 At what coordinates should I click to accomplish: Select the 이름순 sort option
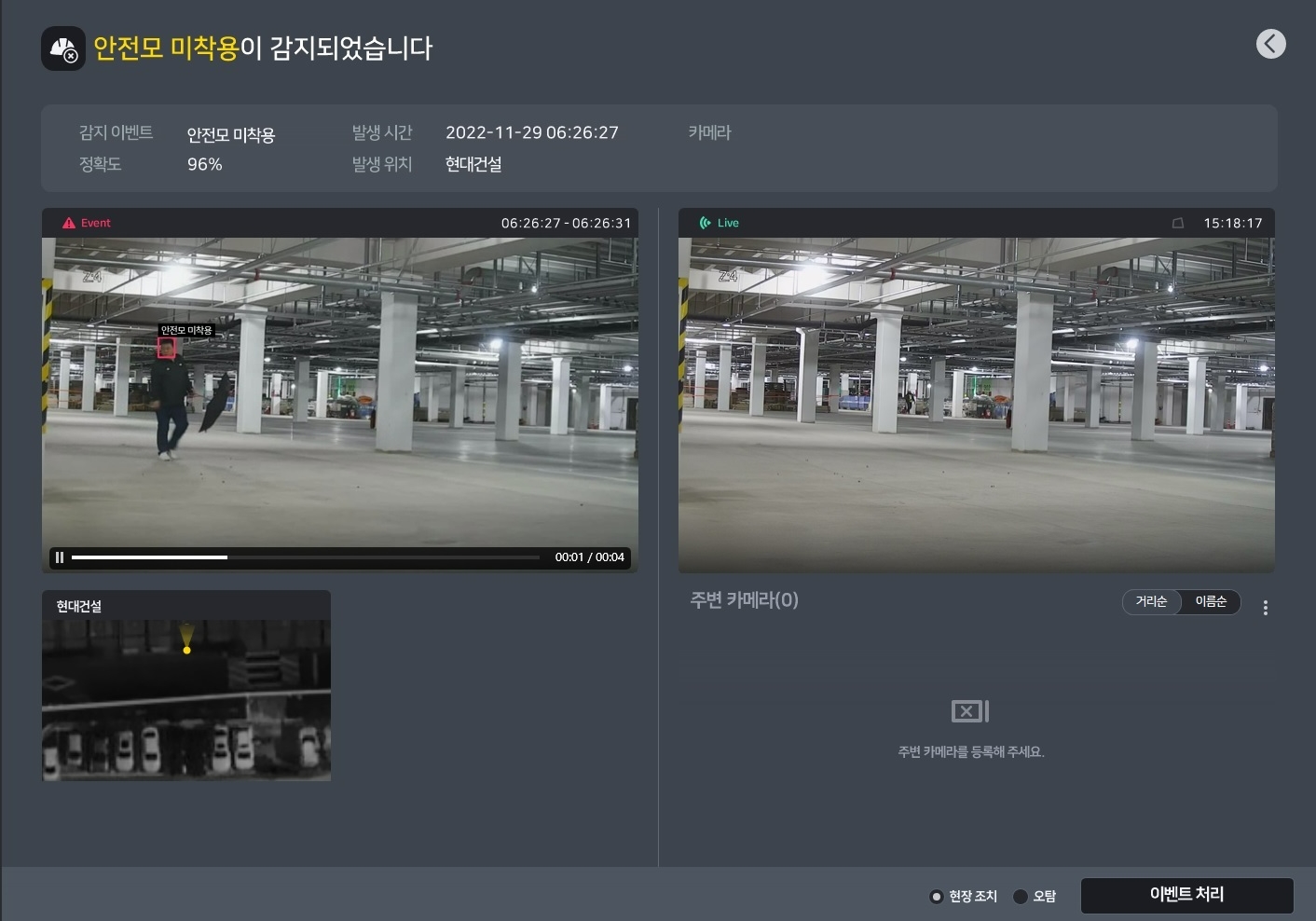point(1211,601)
